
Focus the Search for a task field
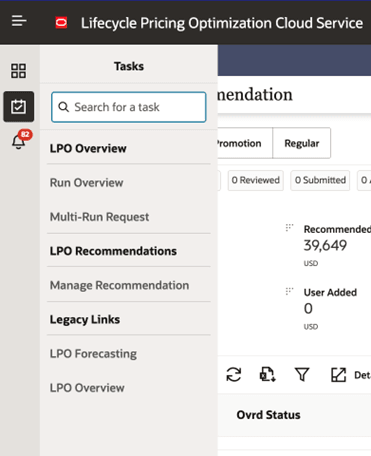[129, 107]
